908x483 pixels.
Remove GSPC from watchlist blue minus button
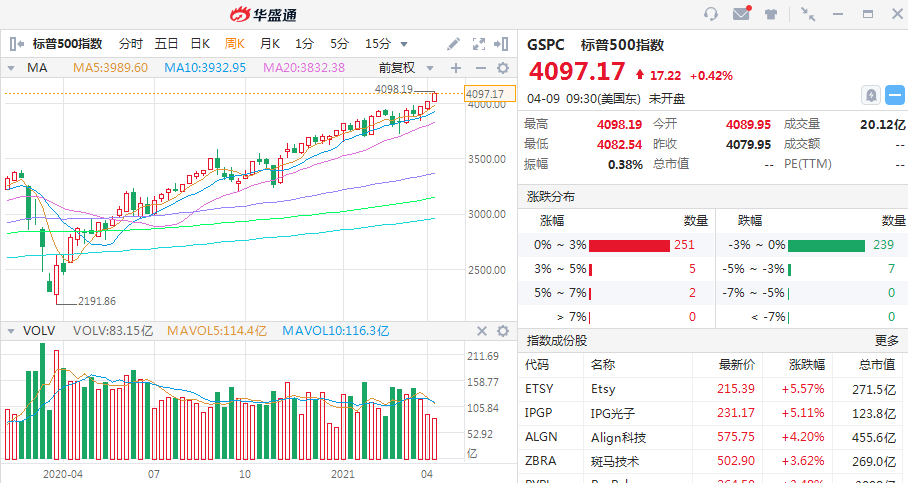click(895, 95)
